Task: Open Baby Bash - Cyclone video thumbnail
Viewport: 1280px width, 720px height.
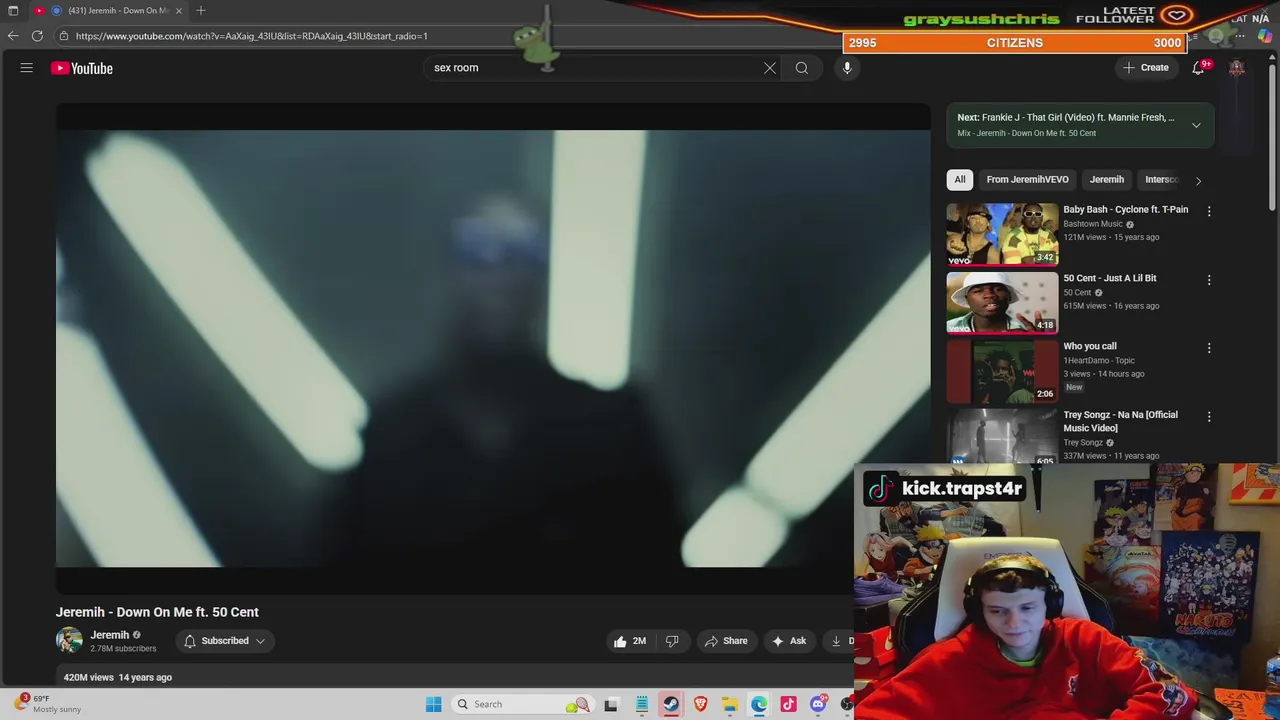Action: click(1002, 234)
